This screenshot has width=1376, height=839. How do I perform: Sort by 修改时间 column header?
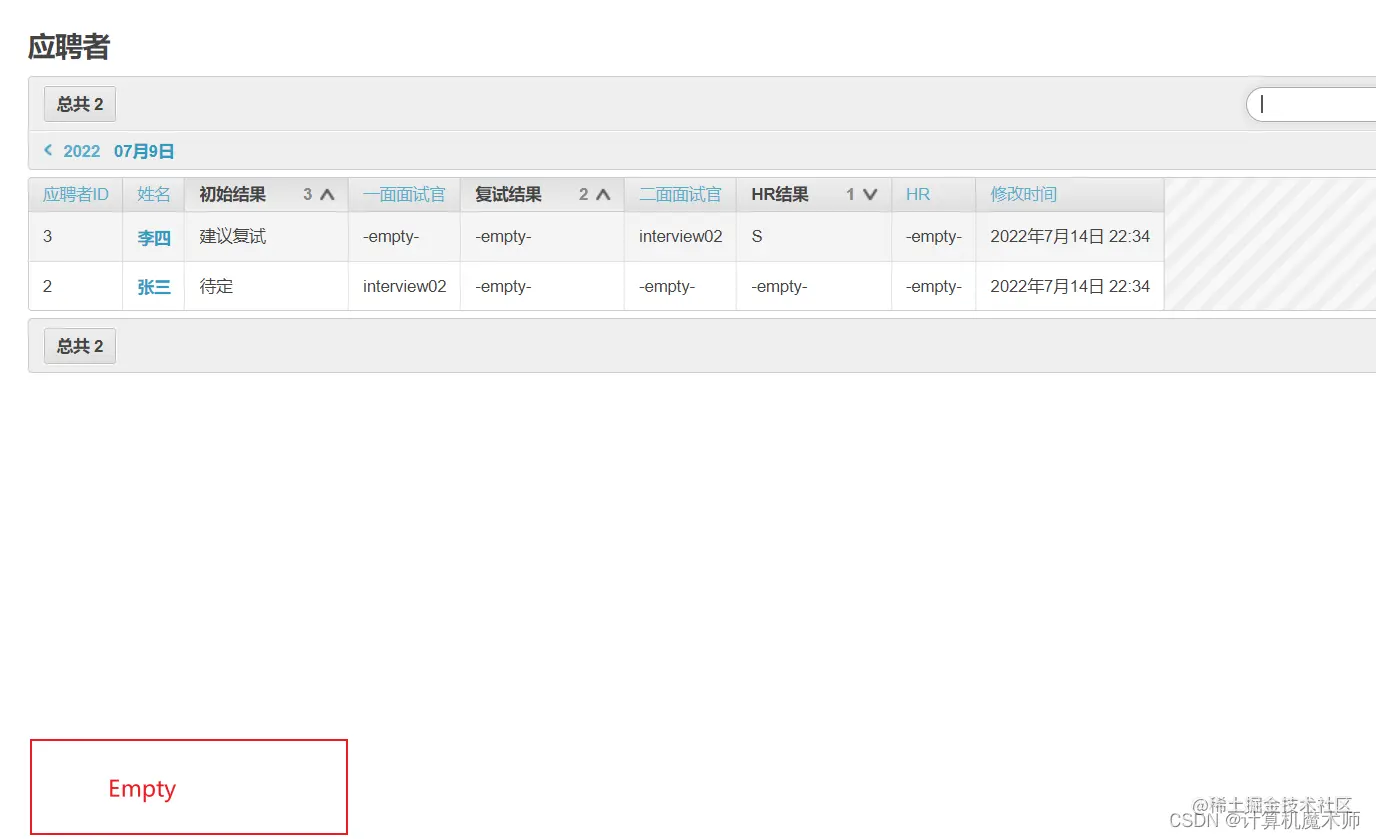tap(1024, 195)
